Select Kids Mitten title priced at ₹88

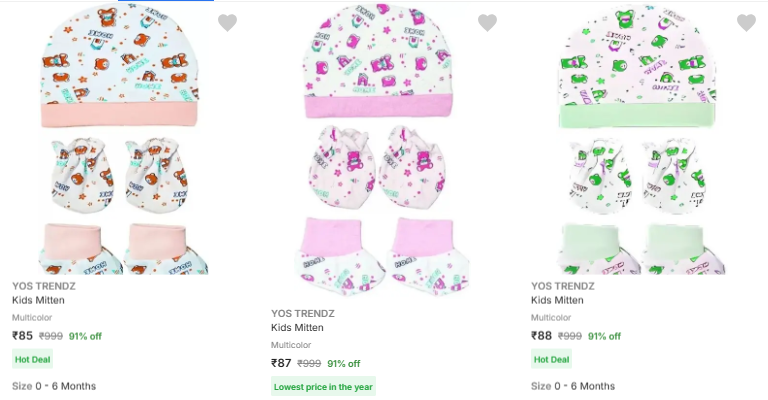pyautogui.click(x=557, y=300)
